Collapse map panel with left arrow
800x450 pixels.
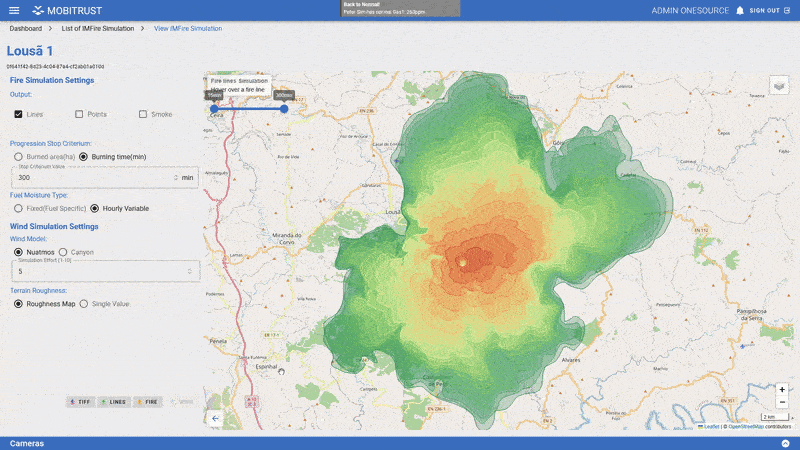coord(215,418)
